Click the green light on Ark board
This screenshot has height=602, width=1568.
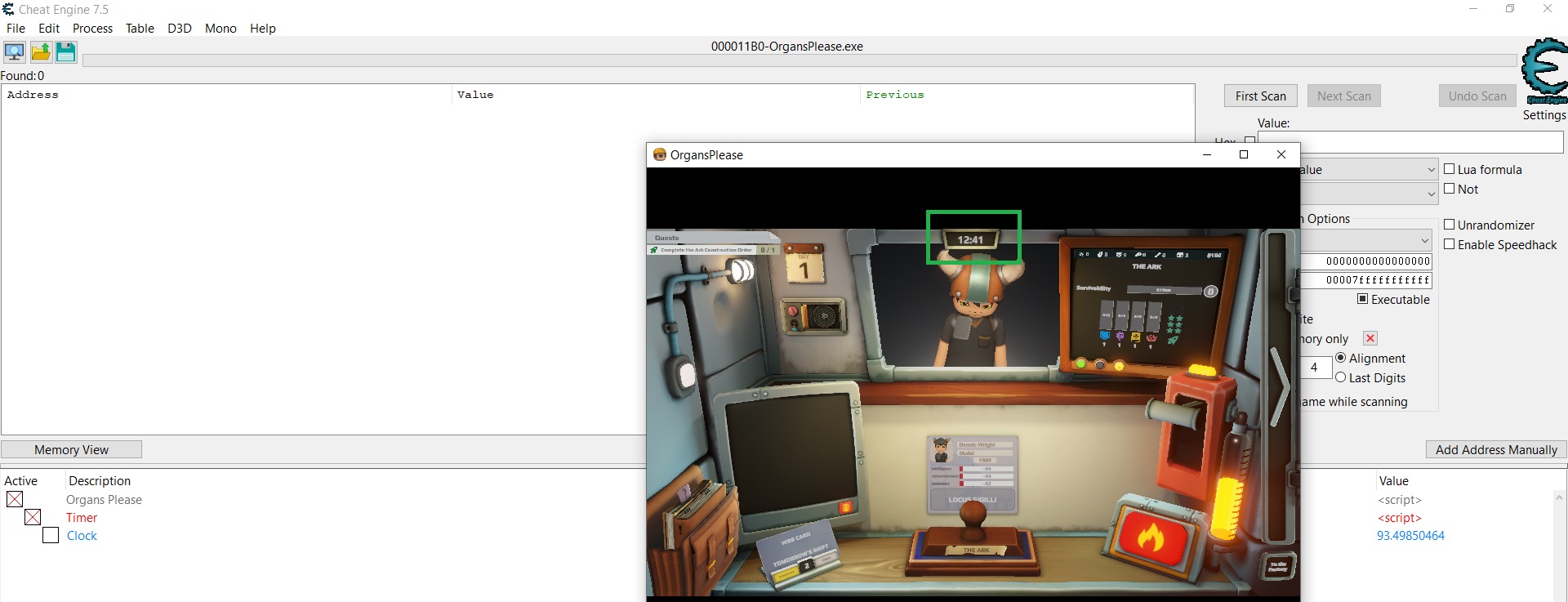[1080, 363]
